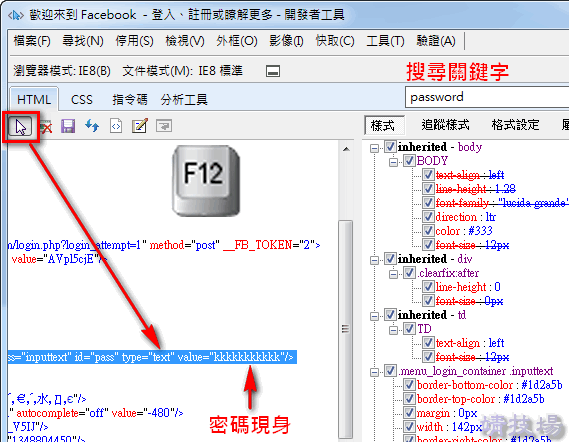The height and width of the screenshot is (442, 569).
Task: Toggle the .clearfix:after checkbox
Action: pos(409,273)
